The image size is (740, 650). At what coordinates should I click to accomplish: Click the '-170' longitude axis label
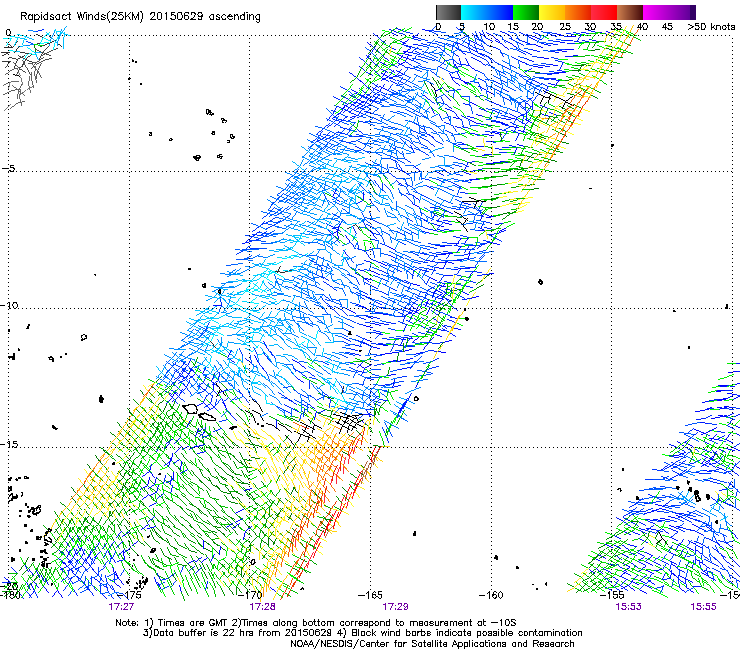250,595
